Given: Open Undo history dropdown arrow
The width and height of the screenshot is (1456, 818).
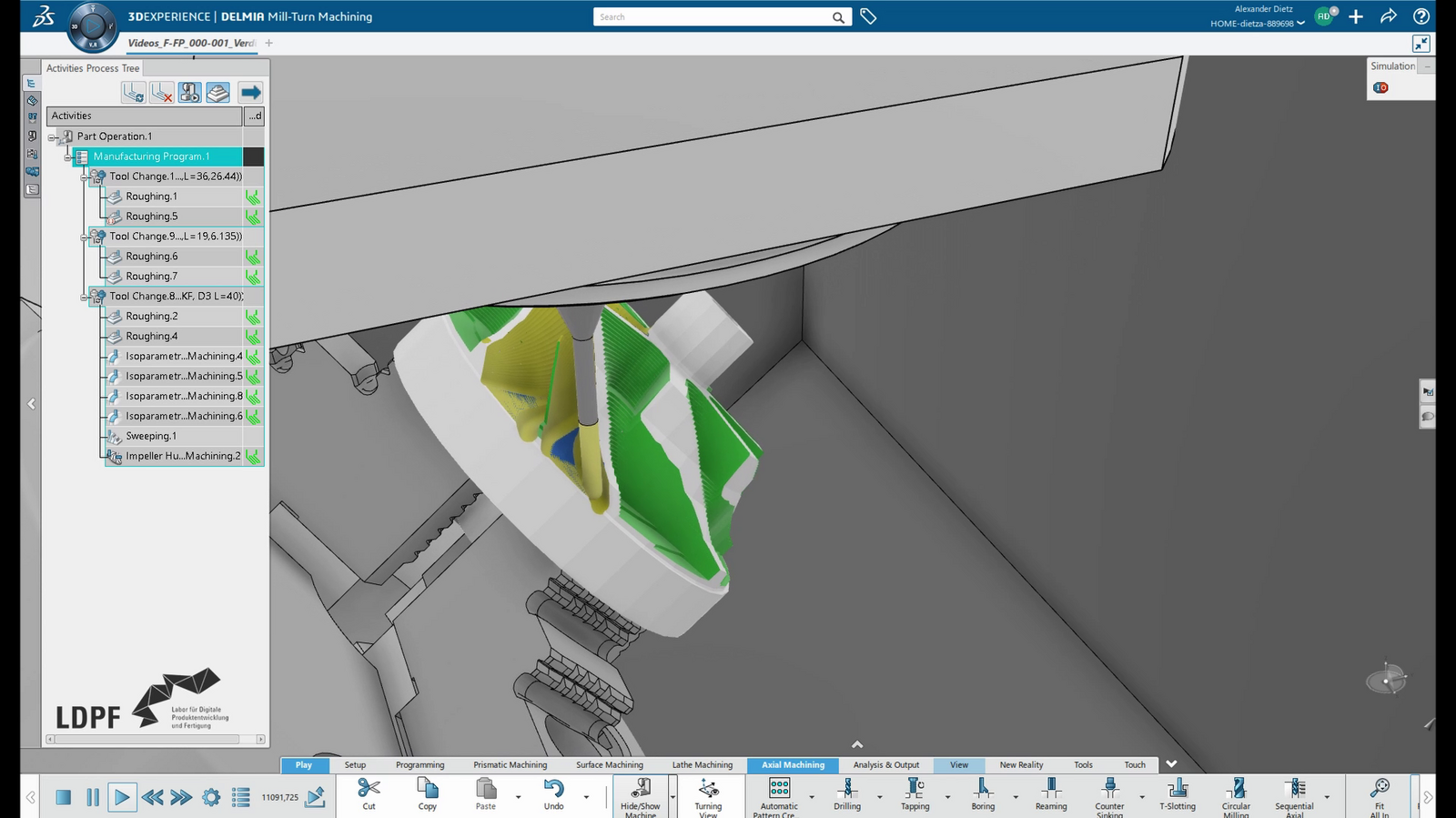Looking at the screenshot, I should 586,797.
